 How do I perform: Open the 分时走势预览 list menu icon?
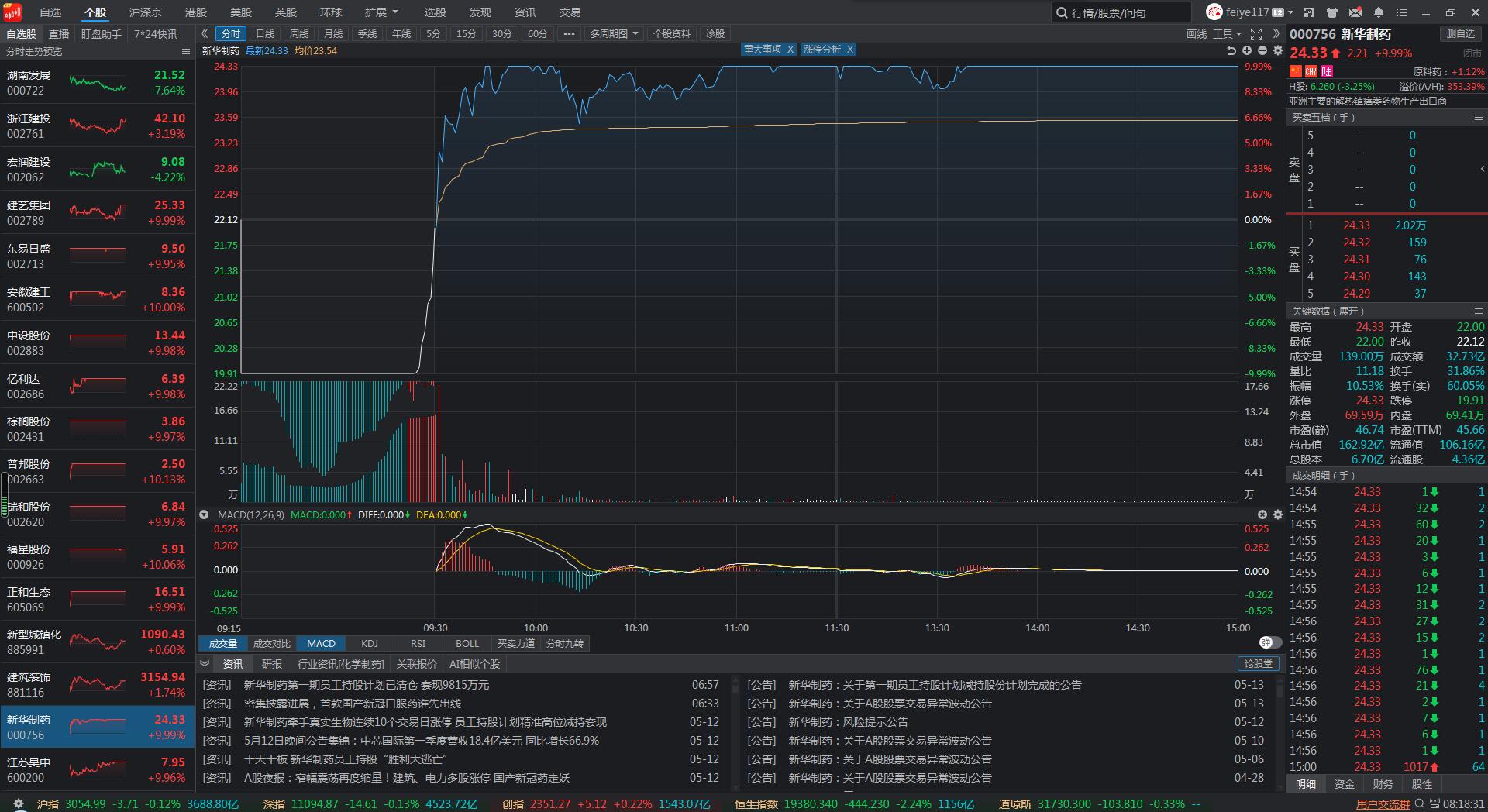click(186, 52)
